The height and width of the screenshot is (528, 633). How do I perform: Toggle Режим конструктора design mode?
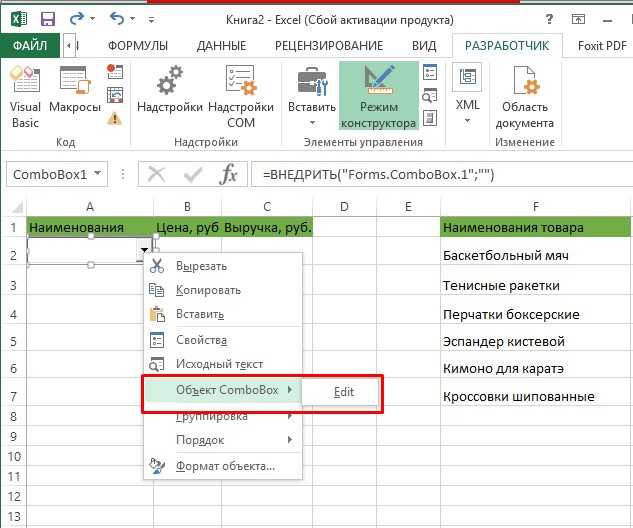point(378,96)
